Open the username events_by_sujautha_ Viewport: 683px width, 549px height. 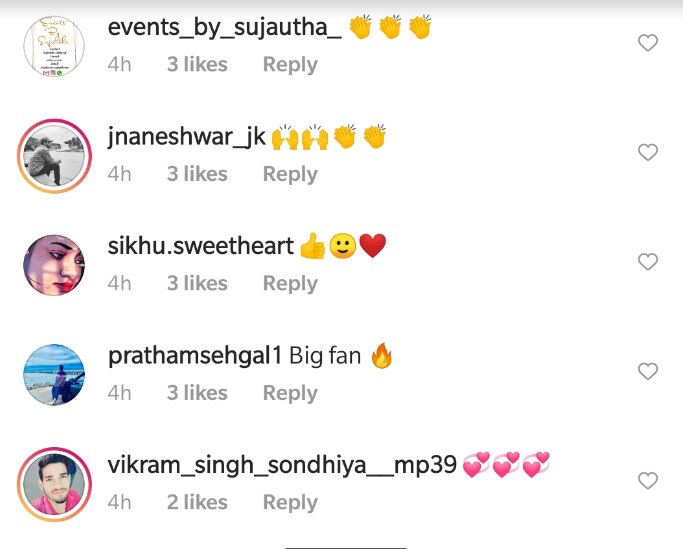(224, 28)
